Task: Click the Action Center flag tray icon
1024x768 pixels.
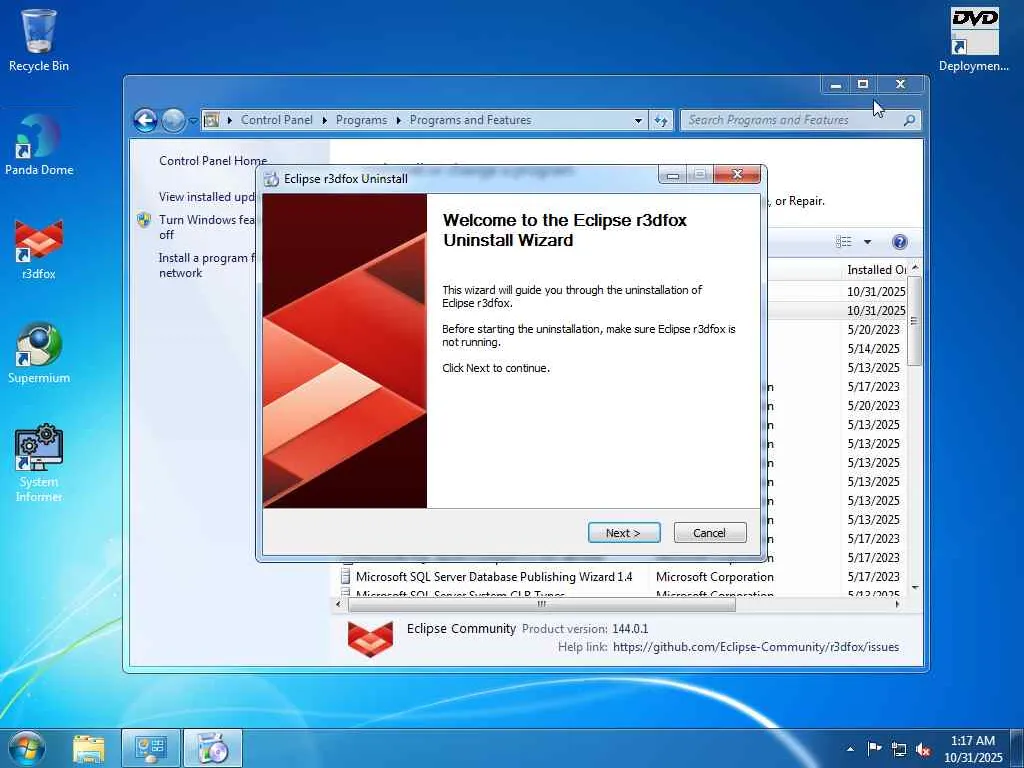Action: 874,748
